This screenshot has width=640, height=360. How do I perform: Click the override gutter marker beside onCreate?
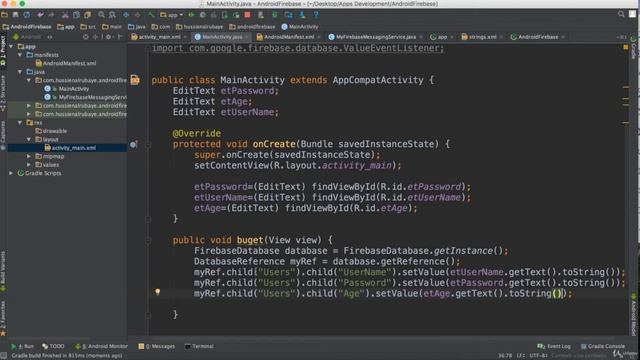tap(133, 144)
